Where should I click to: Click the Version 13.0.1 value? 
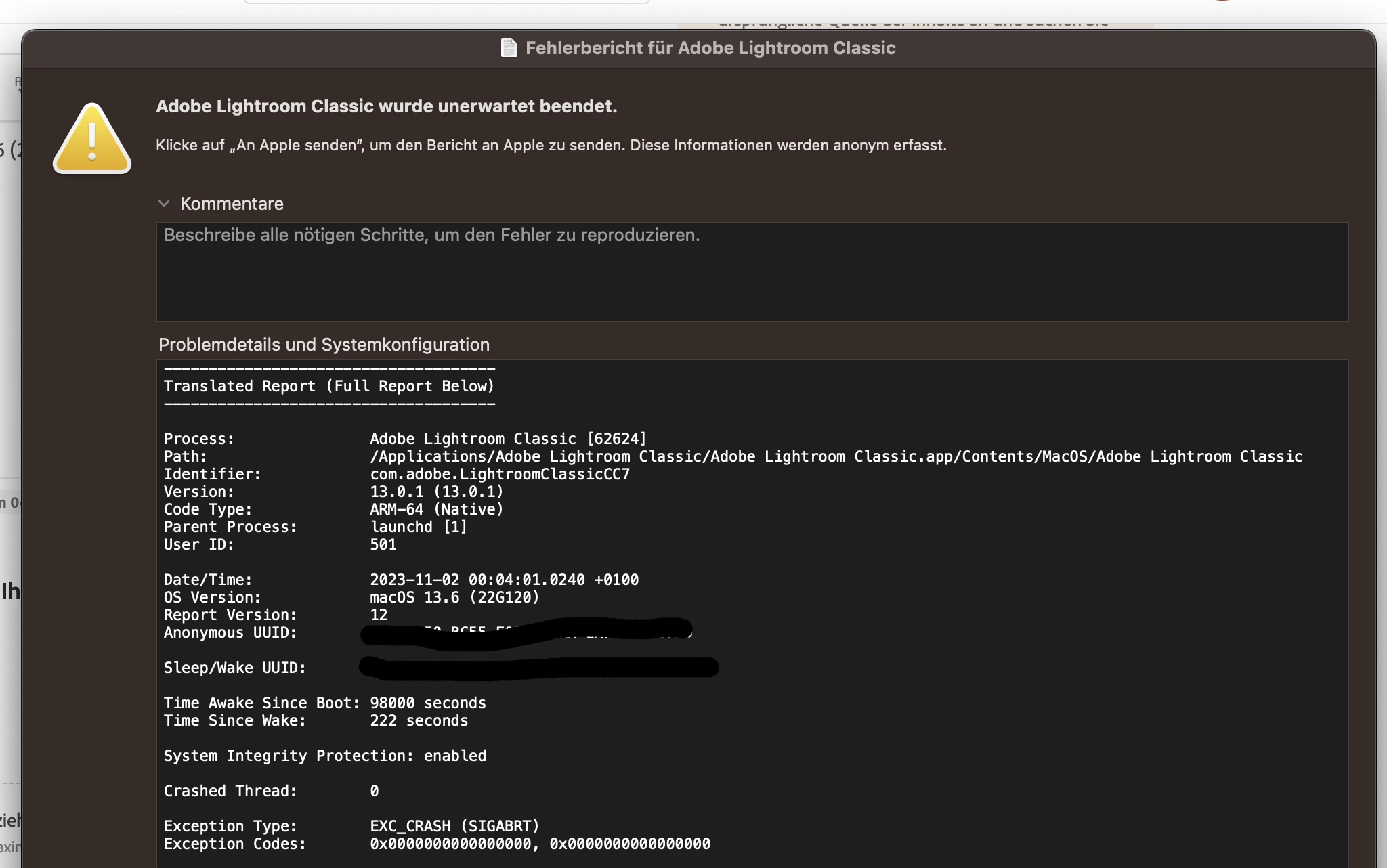pyautogui.click(x=436, y=492)
